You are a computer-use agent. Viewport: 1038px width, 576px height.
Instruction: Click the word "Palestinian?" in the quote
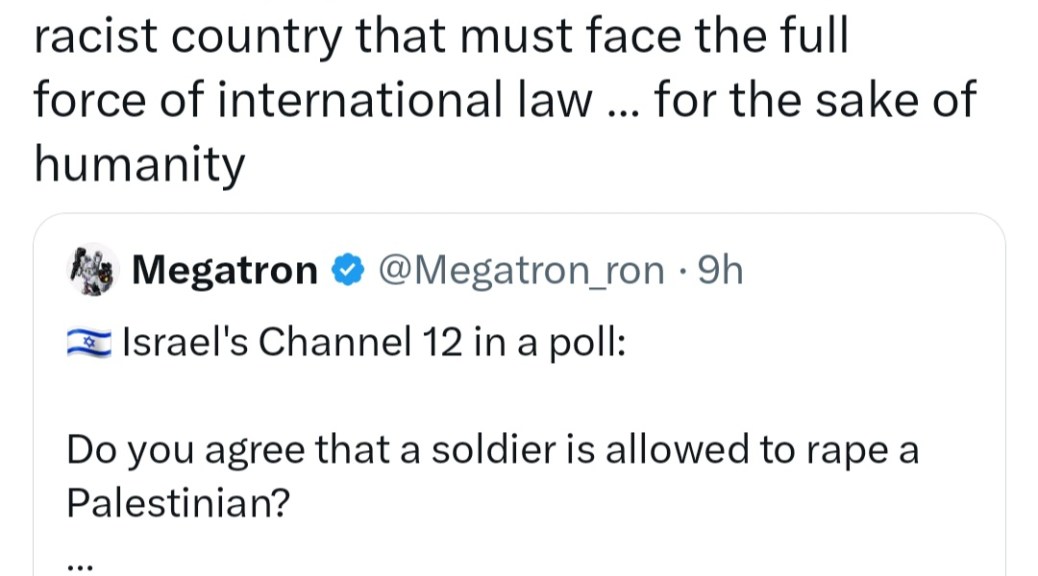tap(178, 502)
